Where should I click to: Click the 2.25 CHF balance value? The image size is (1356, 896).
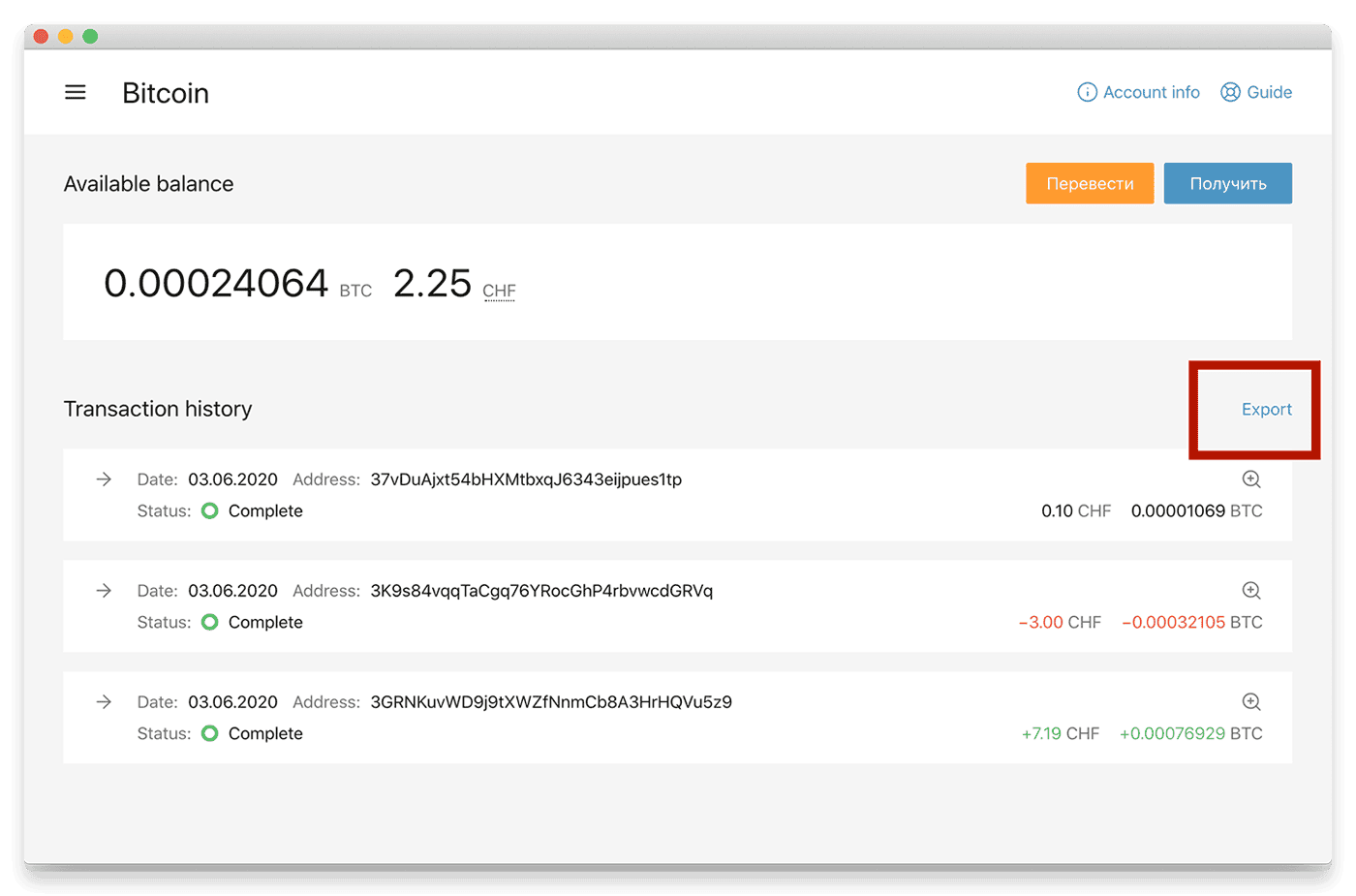(x=432, y=283)
